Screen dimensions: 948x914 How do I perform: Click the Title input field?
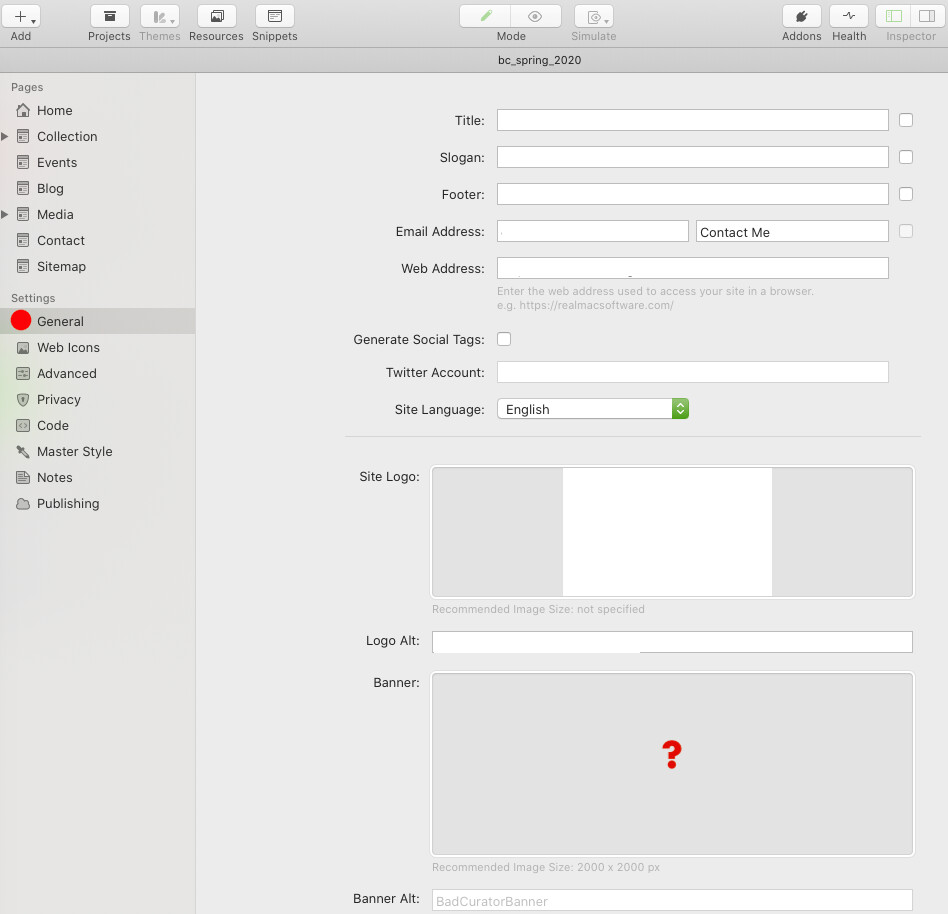pos(692,120)
